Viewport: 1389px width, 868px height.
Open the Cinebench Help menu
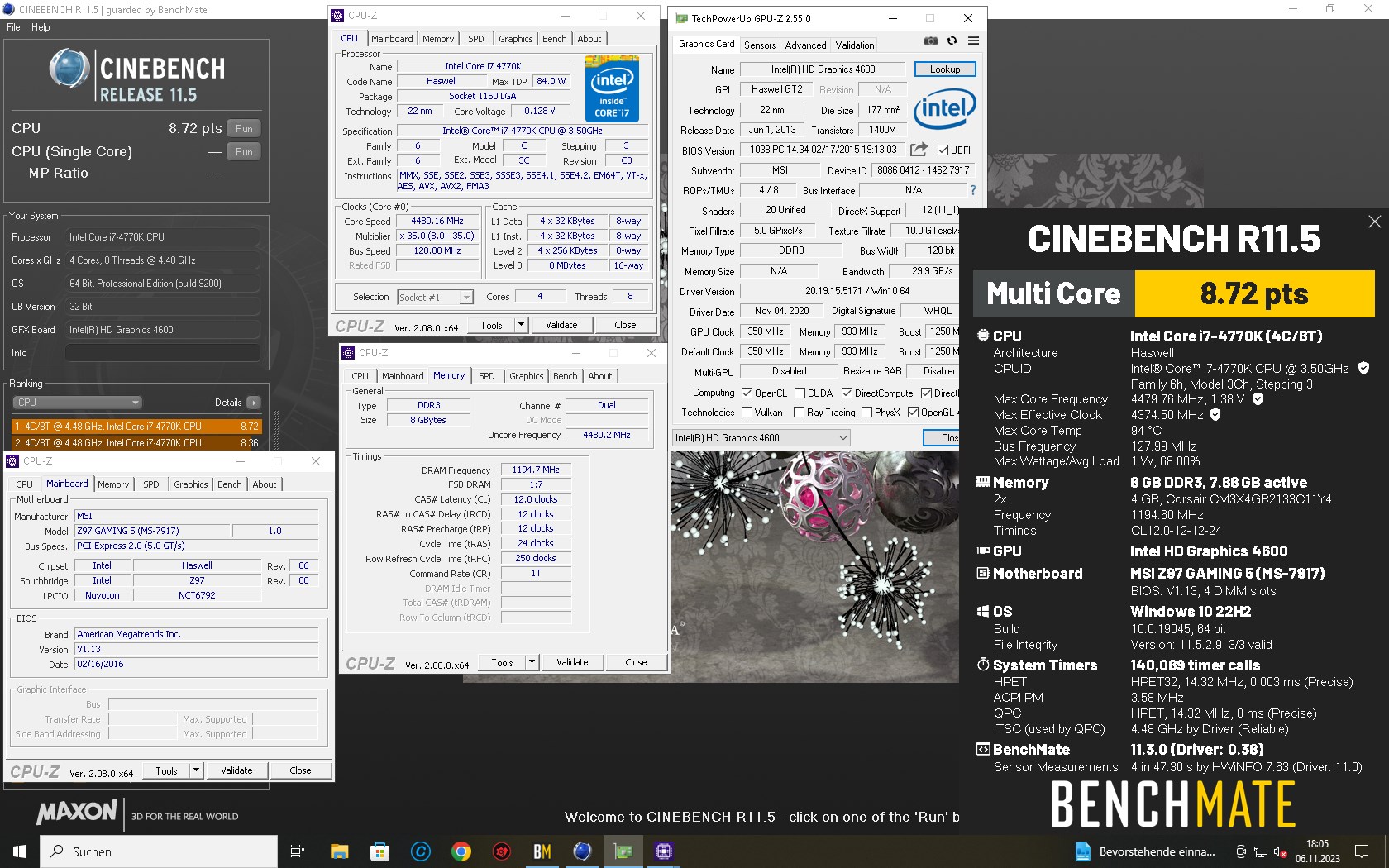[41, 27]
